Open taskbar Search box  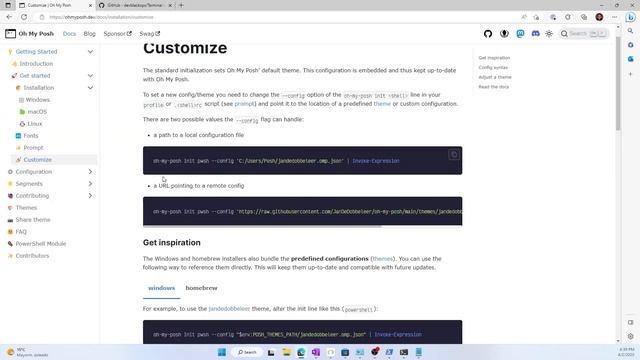point(247,352)
